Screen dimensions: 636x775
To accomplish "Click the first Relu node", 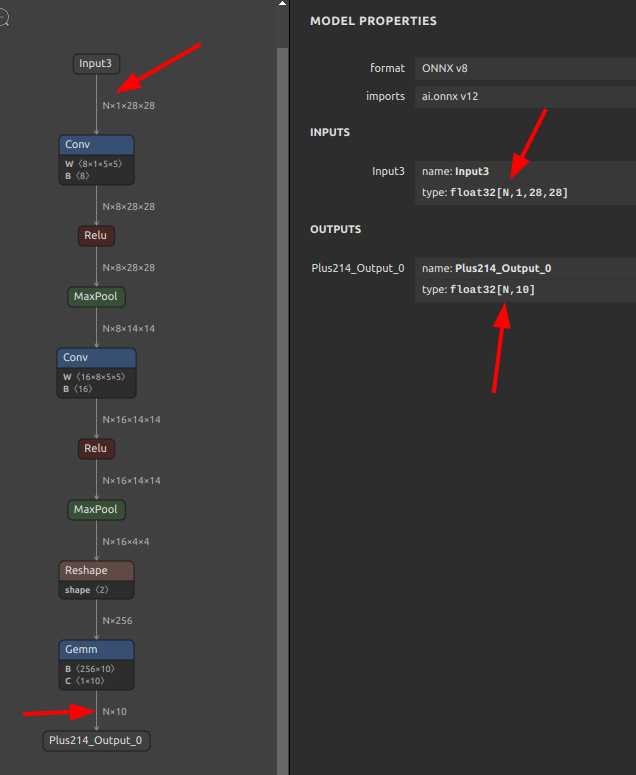I will pos(96,236).
